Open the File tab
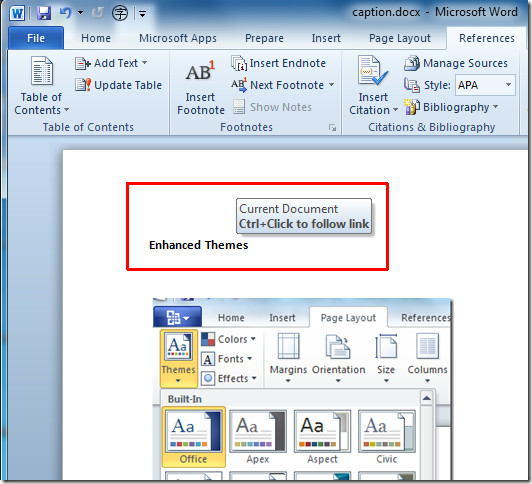This screenshot has height=484, width=532. (x=36, y=38)
